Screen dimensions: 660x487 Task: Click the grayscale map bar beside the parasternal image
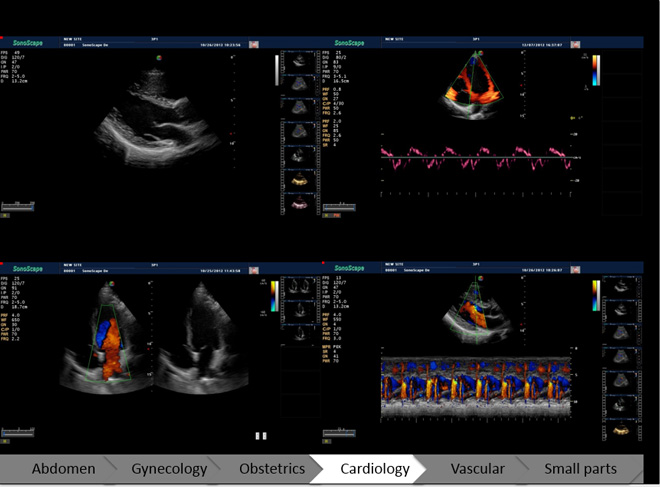[x=277, y=70]
